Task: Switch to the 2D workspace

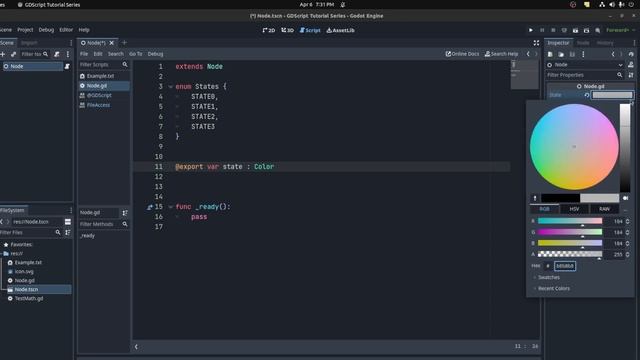Action: point(269,30)
